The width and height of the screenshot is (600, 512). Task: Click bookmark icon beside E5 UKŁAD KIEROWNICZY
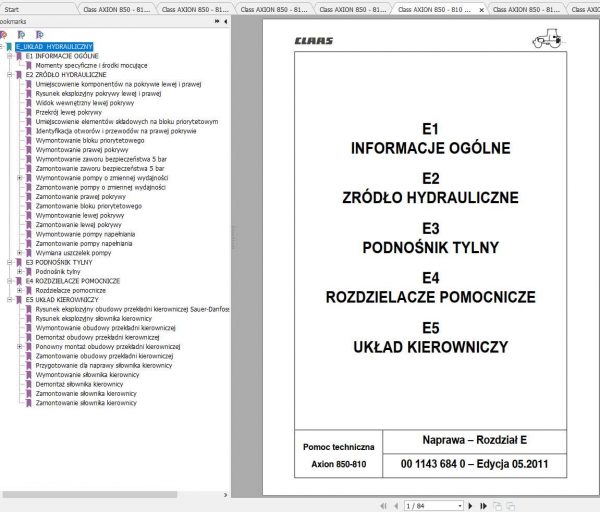(19, 300)
